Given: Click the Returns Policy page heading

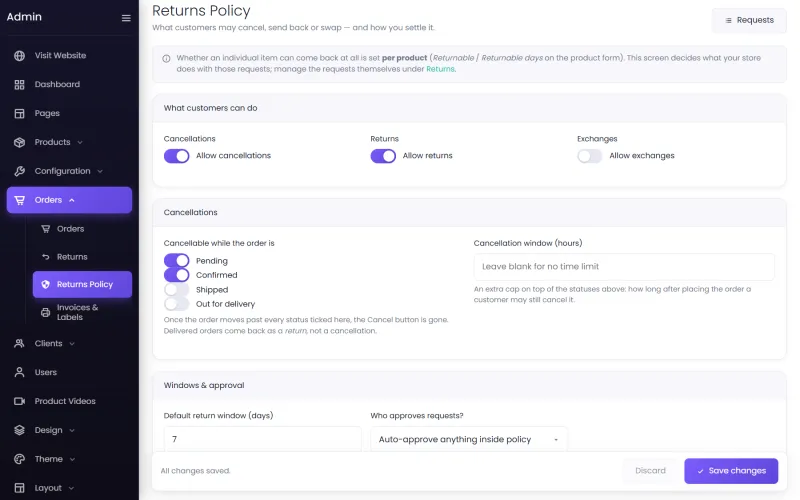Looking at the screenshot, I should coord(201,11).
